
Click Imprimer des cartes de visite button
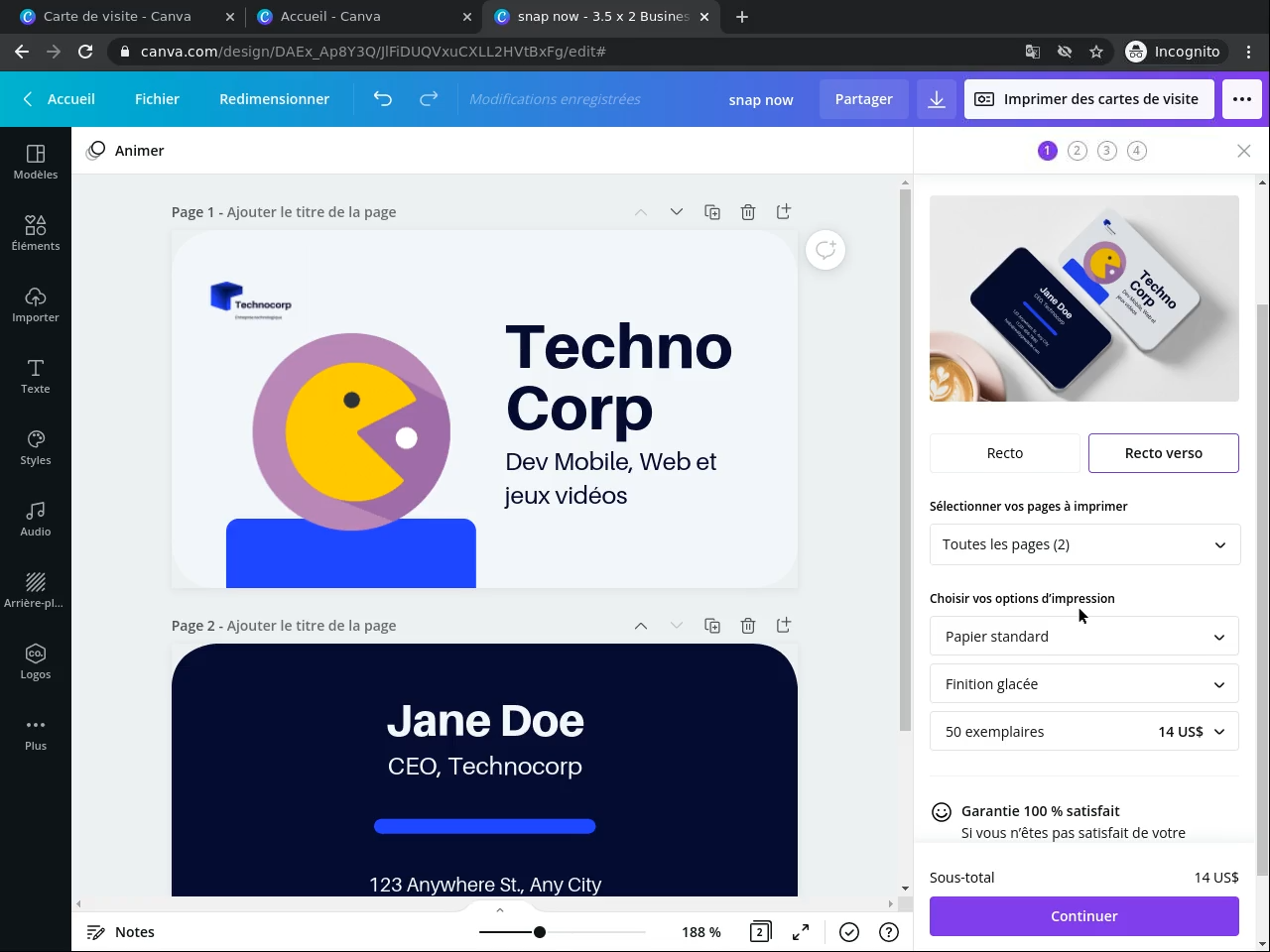[x=1088, y=99]
